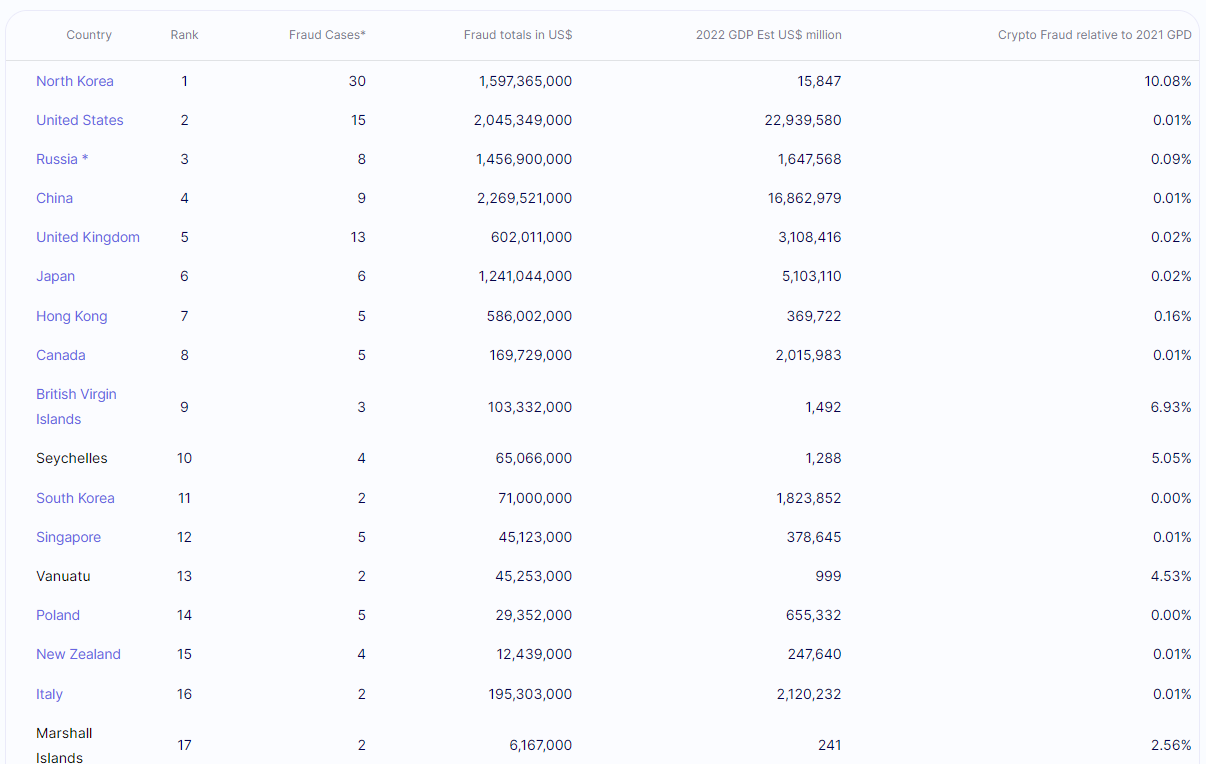Click the Italy country link

pyautogui.click(x=50, y=694)
